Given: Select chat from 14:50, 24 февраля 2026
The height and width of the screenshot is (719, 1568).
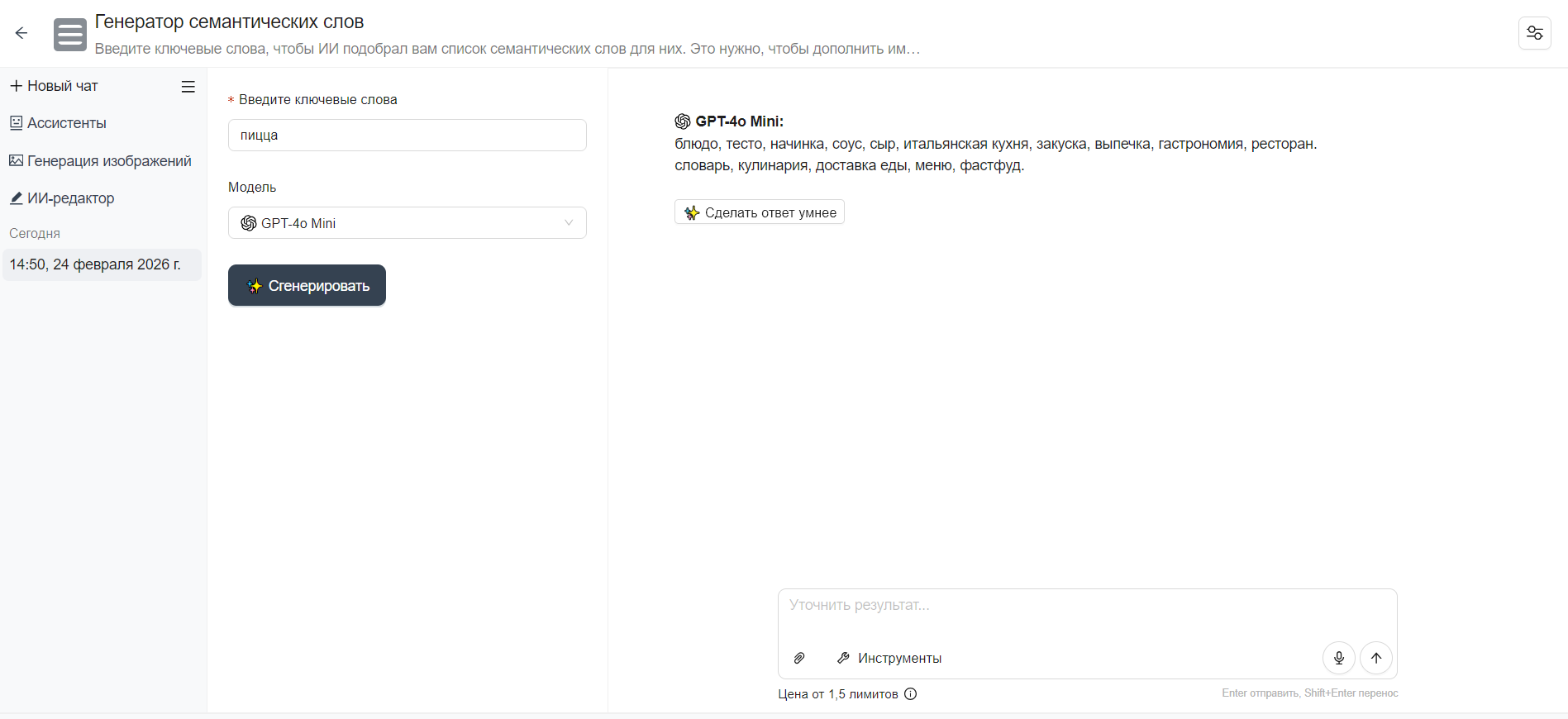Looking at the screenshot, I should tap(95, 264).
